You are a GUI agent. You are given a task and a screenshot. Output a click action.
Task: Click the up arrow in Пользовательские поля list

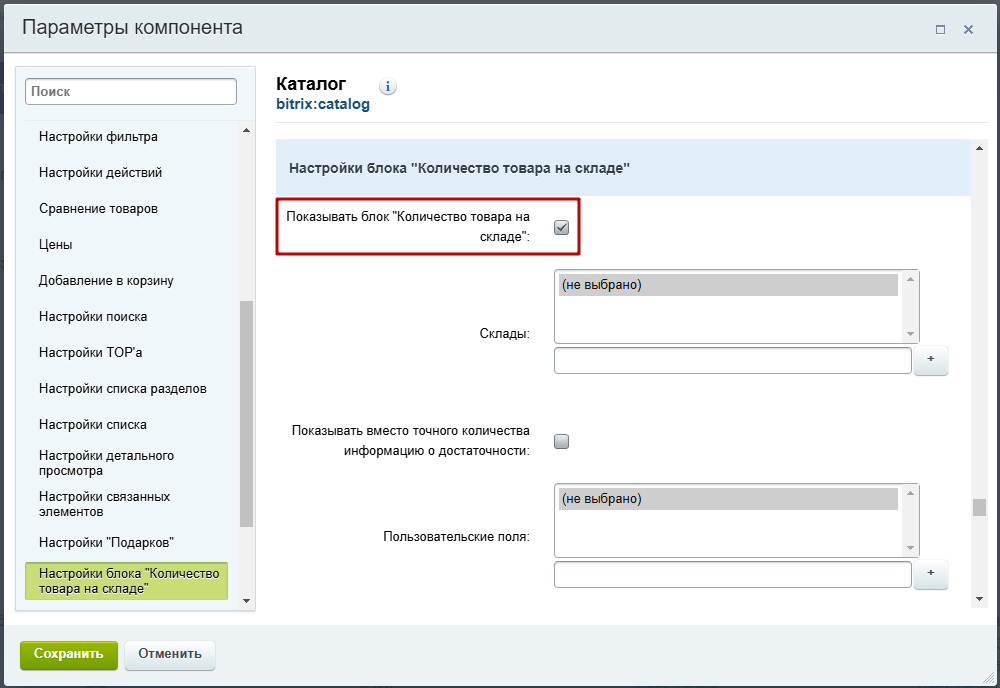click(x=910, y=493)
